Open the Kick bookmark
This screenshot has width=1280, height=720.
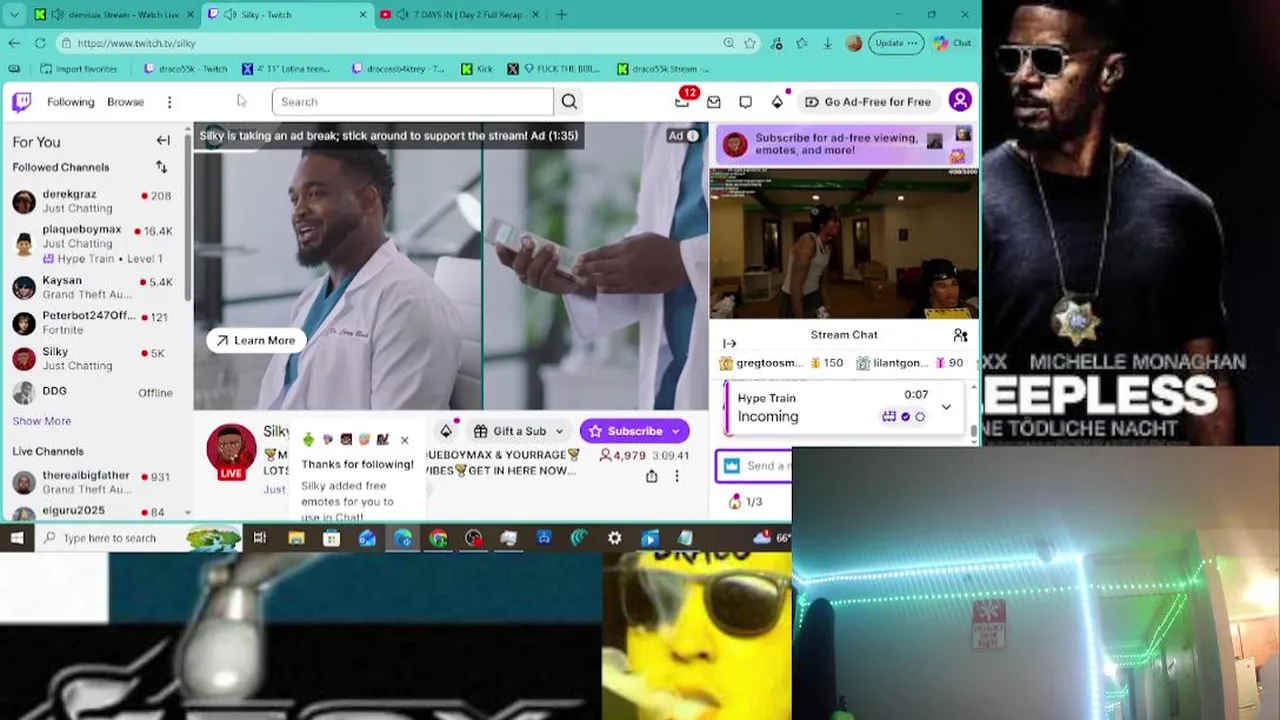(477, 69)
